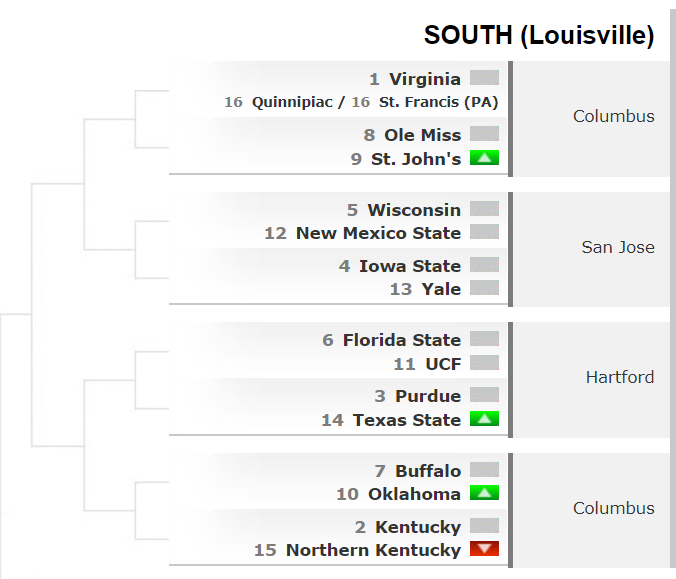Click green up arrow beside St. John's
This screenshot has height=579, width=676.
click(x=484, y=158)
